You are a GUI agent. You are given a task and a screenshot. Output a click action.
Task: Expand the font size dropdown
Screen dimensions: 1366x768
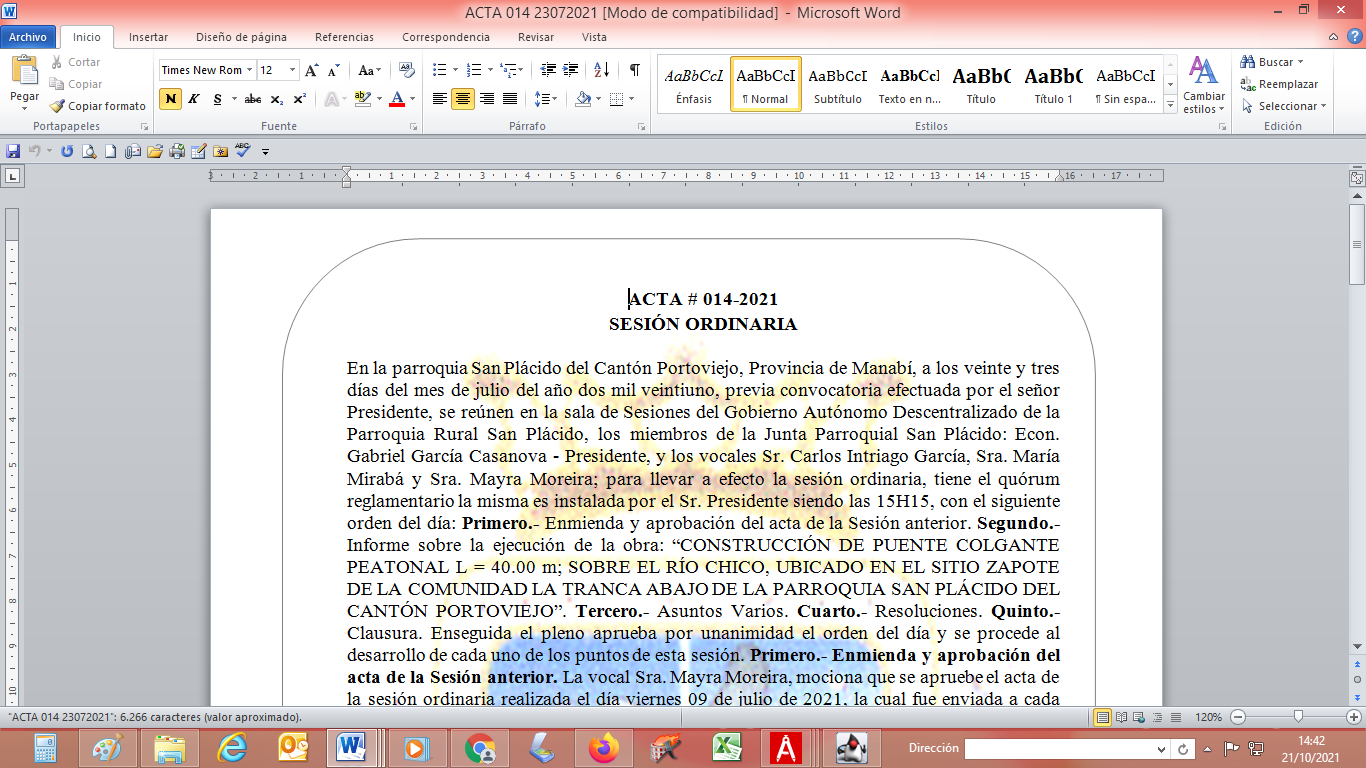point(292,70)
